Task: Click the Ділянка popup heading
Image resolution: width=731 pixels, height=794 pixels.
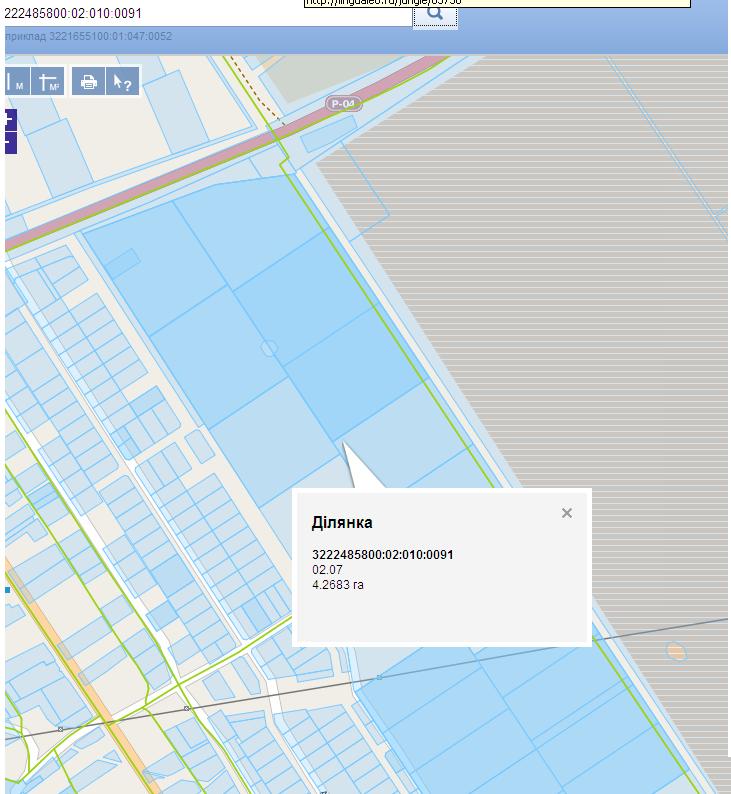Action: (342, 523)
